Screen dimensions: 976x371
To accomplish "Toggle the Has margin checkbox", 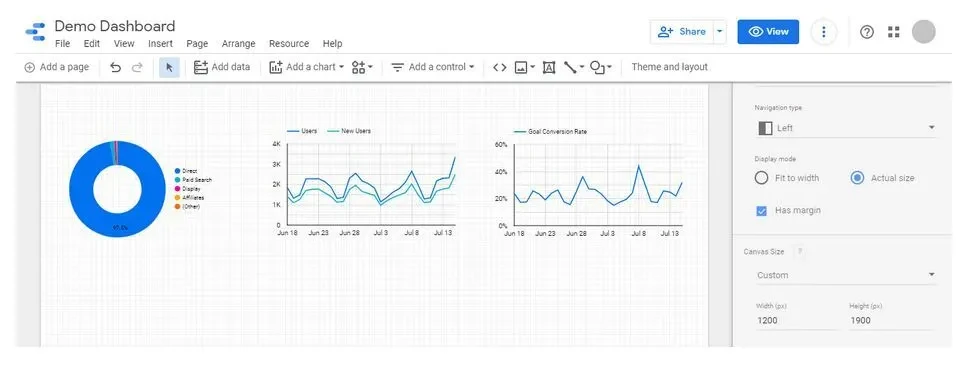I will click(761, 211).
